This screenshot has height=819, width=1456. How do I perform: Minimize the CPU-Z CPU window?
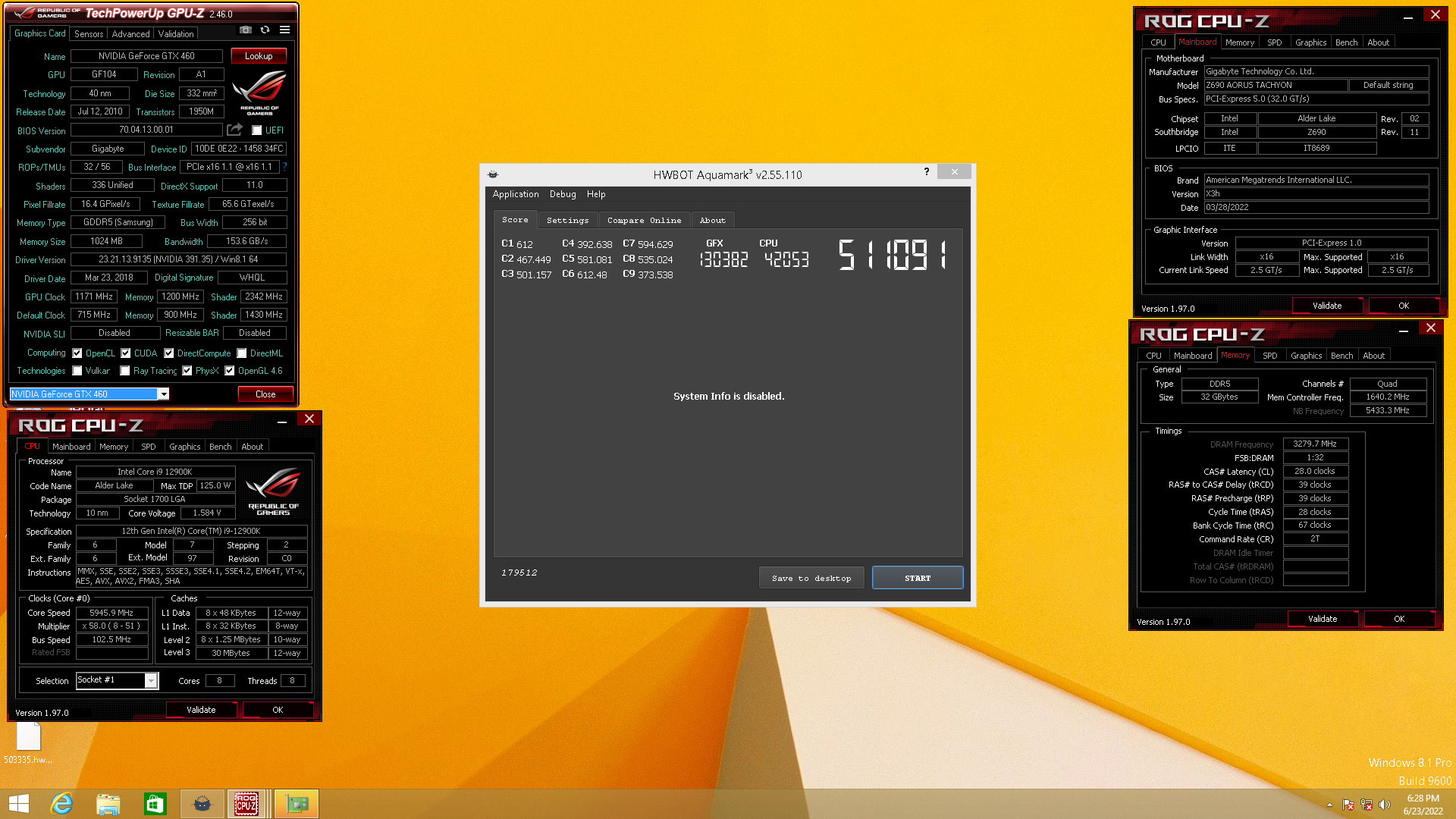[x=282, y=421]
